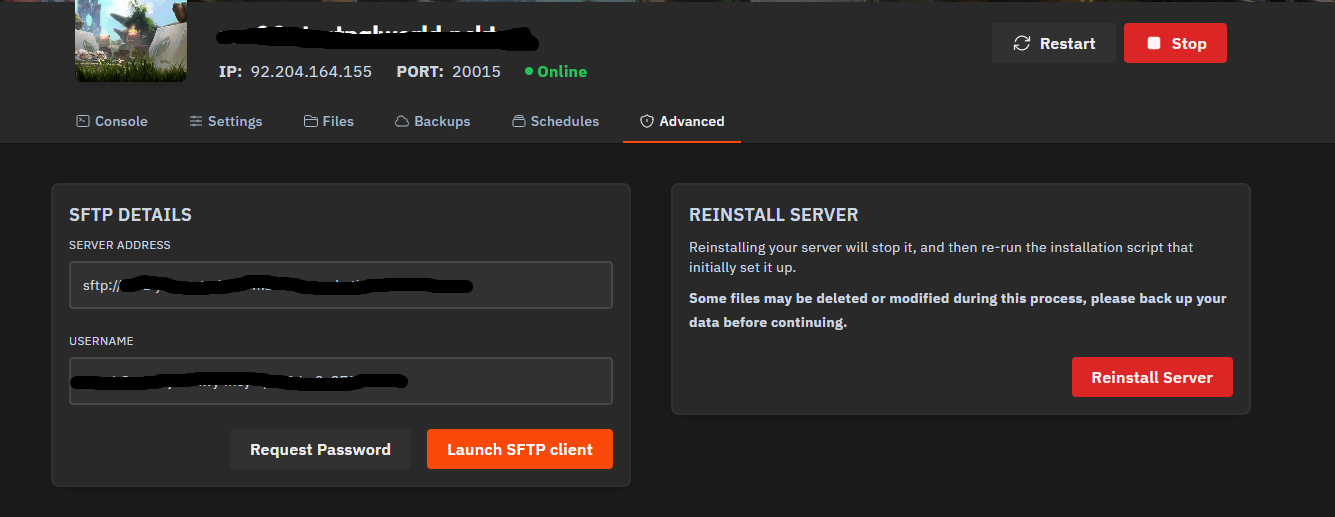This screenshot has width=1335, height=517.
Task: Click the bold backup warning text
Action: coord(958,310)
